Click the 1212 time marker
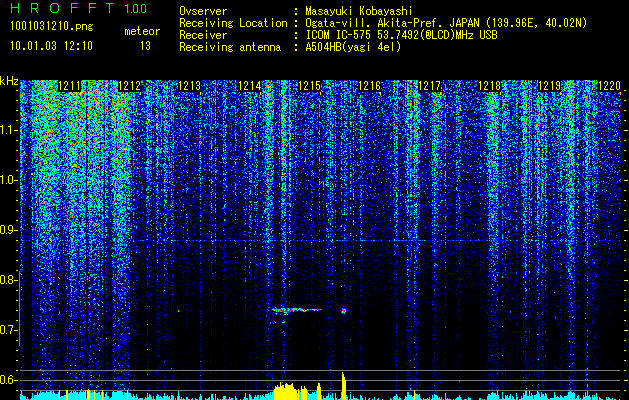 [x=130, y=86]
